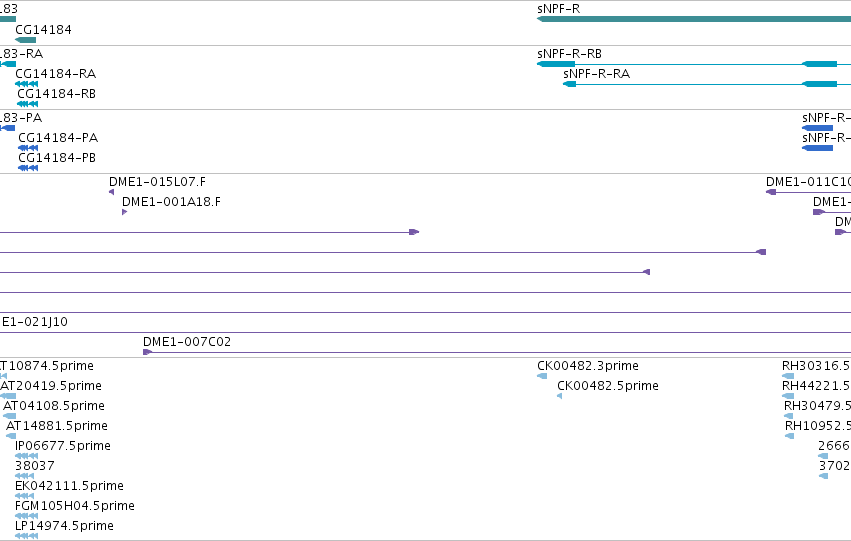Click the sNPF-R-RA transcript label
This screenshot has height=541, width=851.
click(x=596, y=74)
